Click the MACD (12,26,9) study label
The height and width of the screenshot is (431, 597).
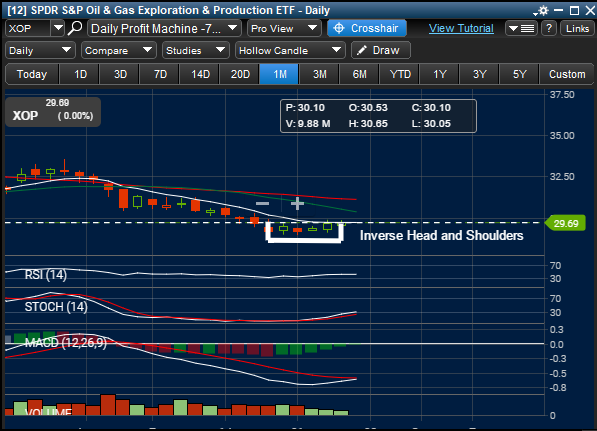click(x=66, y=343)
